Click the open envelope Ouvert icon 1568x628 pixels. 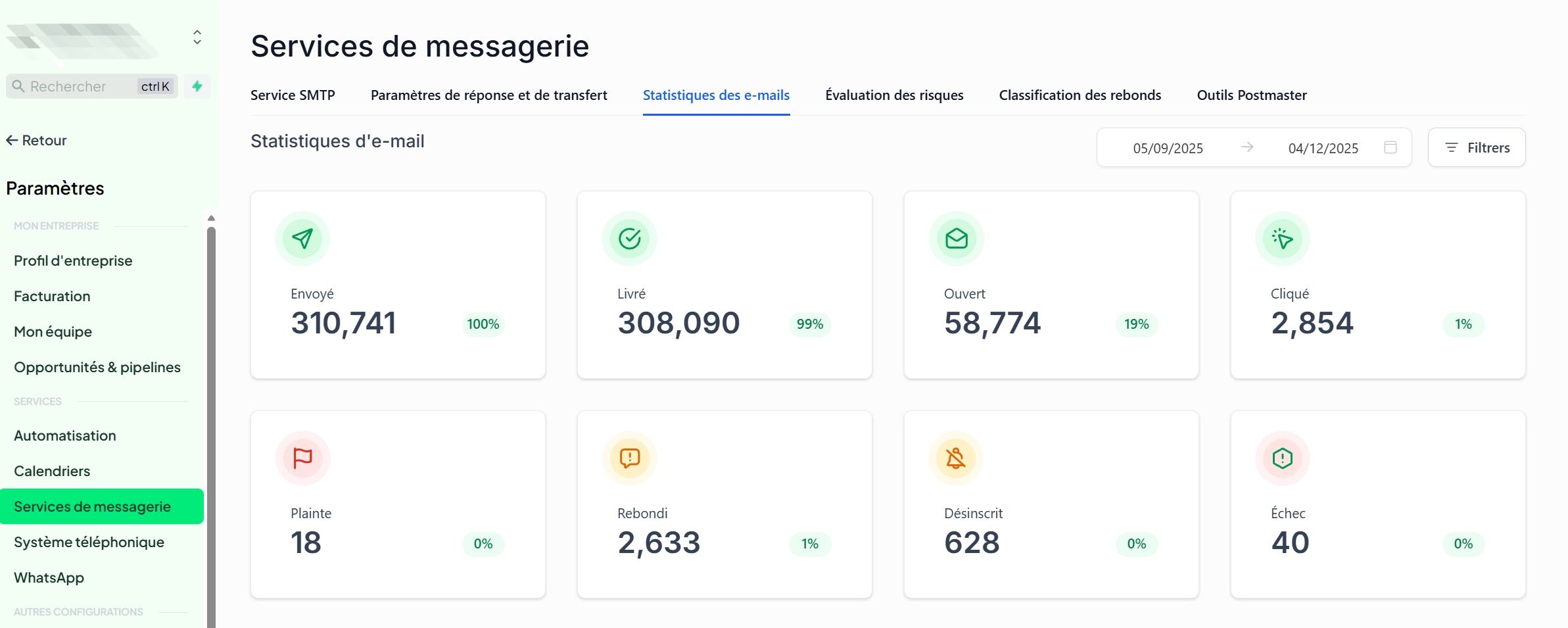pyautogui.click(x=956, y=239)
